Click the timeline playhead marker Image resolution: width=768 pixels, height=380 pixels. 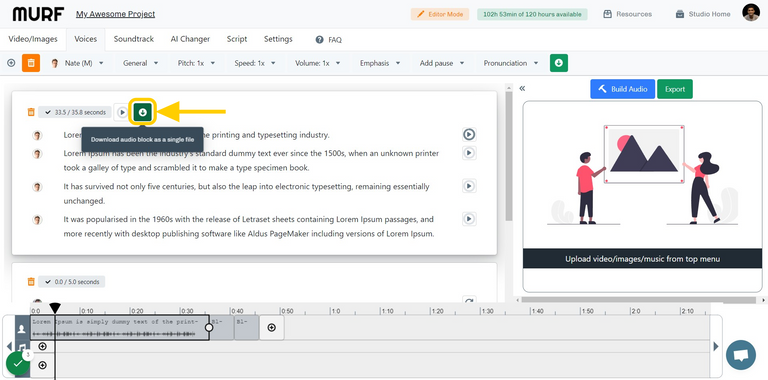(55, 308)
